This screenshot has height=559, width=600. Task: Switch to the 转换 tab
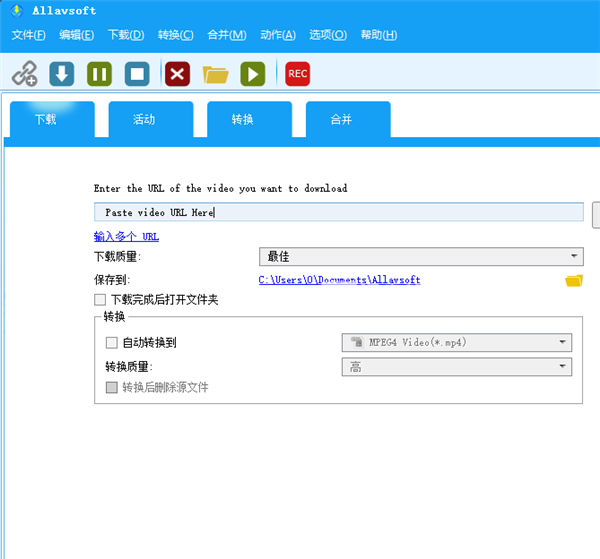[243, 119]
